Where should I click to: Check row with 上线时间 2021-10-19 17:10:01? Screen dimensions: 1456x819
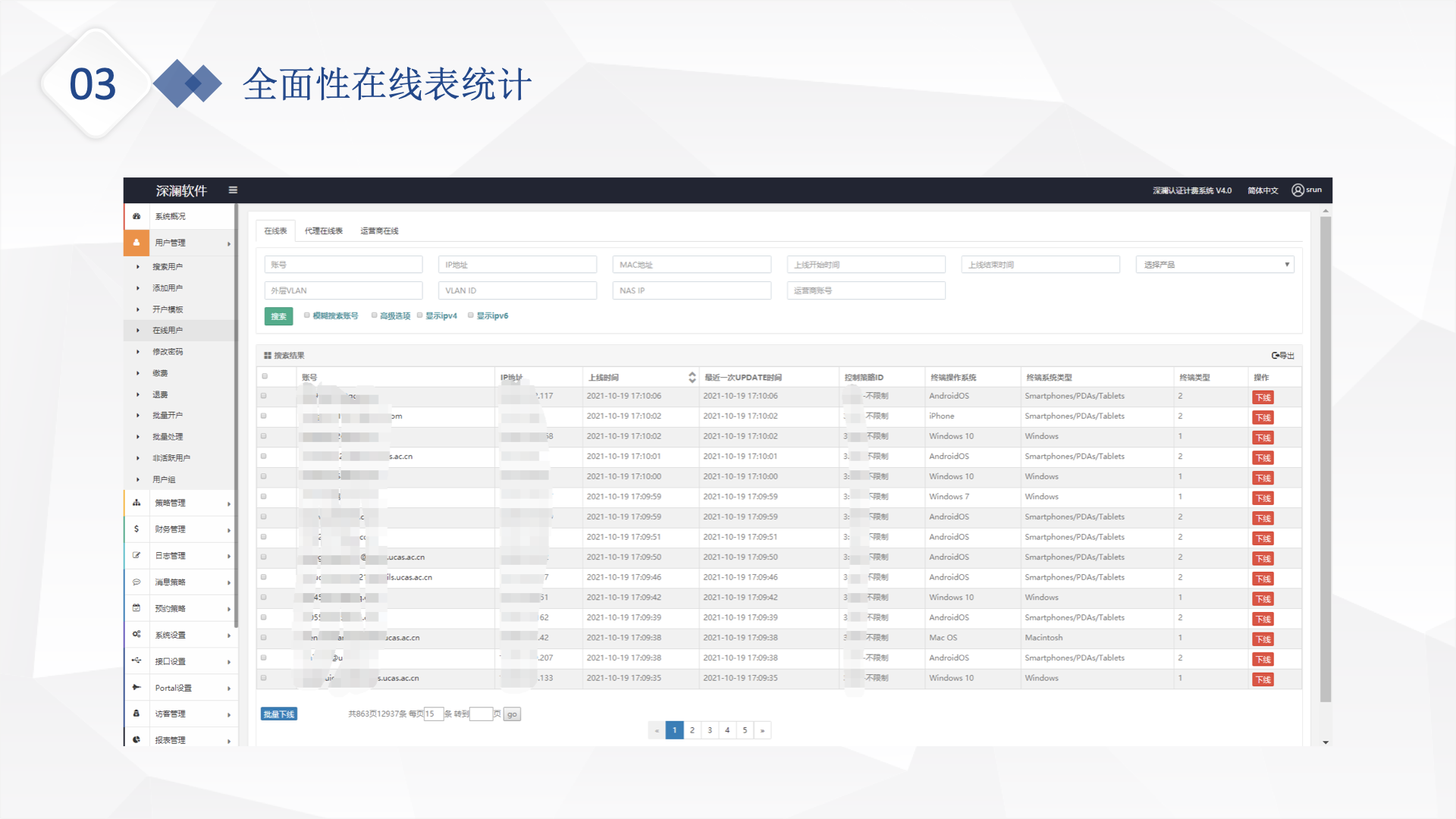[x=264, y=457]
